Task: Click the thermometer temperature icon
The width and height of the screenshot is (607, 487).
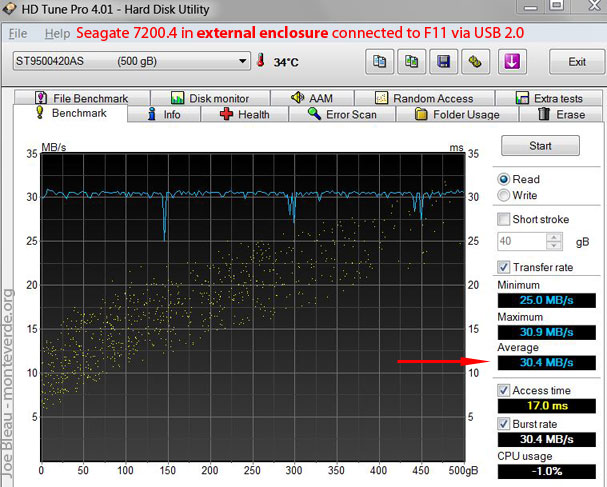Action: pos(261,62)
